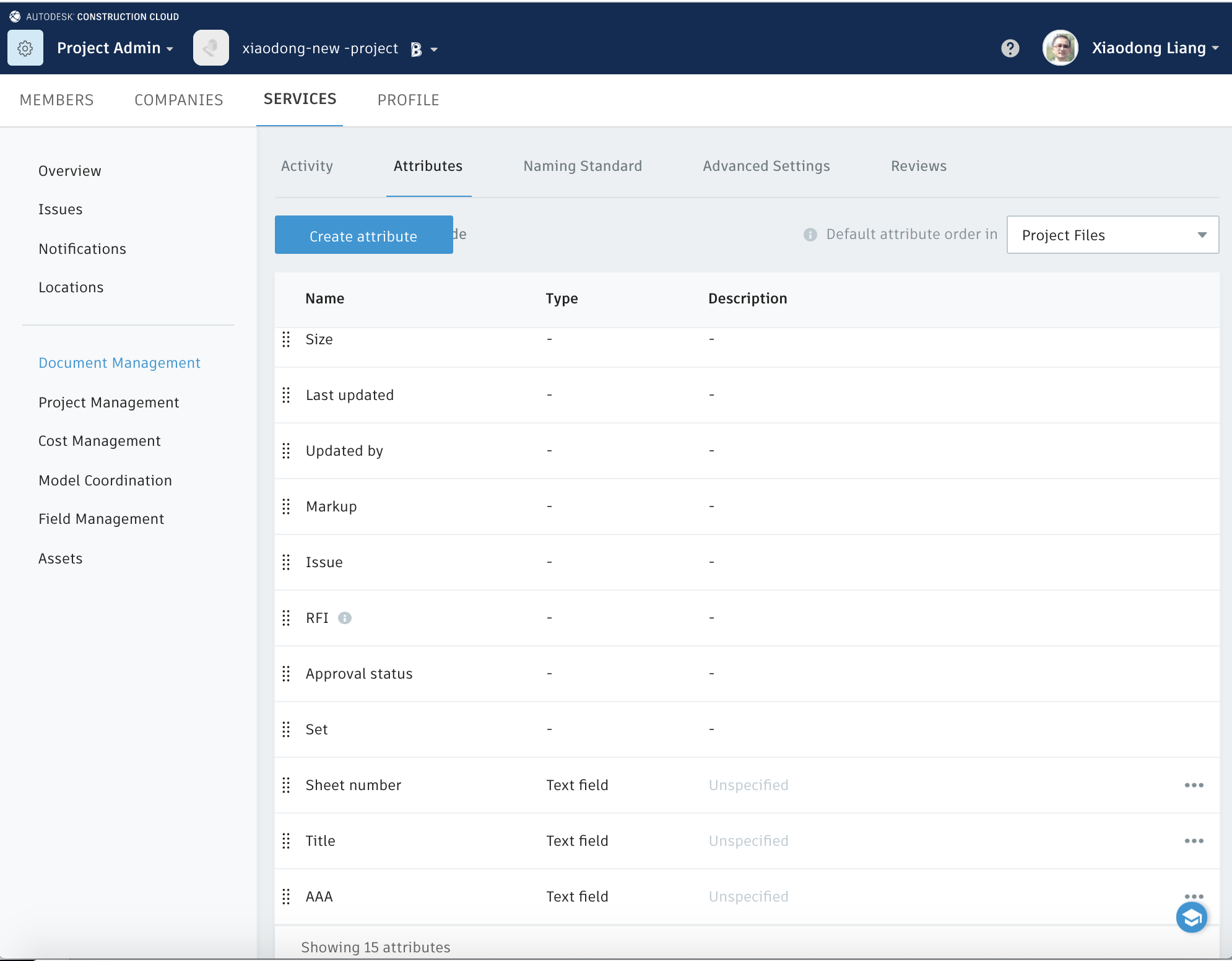Open the Advanced Settings tab

click(766, 166)
